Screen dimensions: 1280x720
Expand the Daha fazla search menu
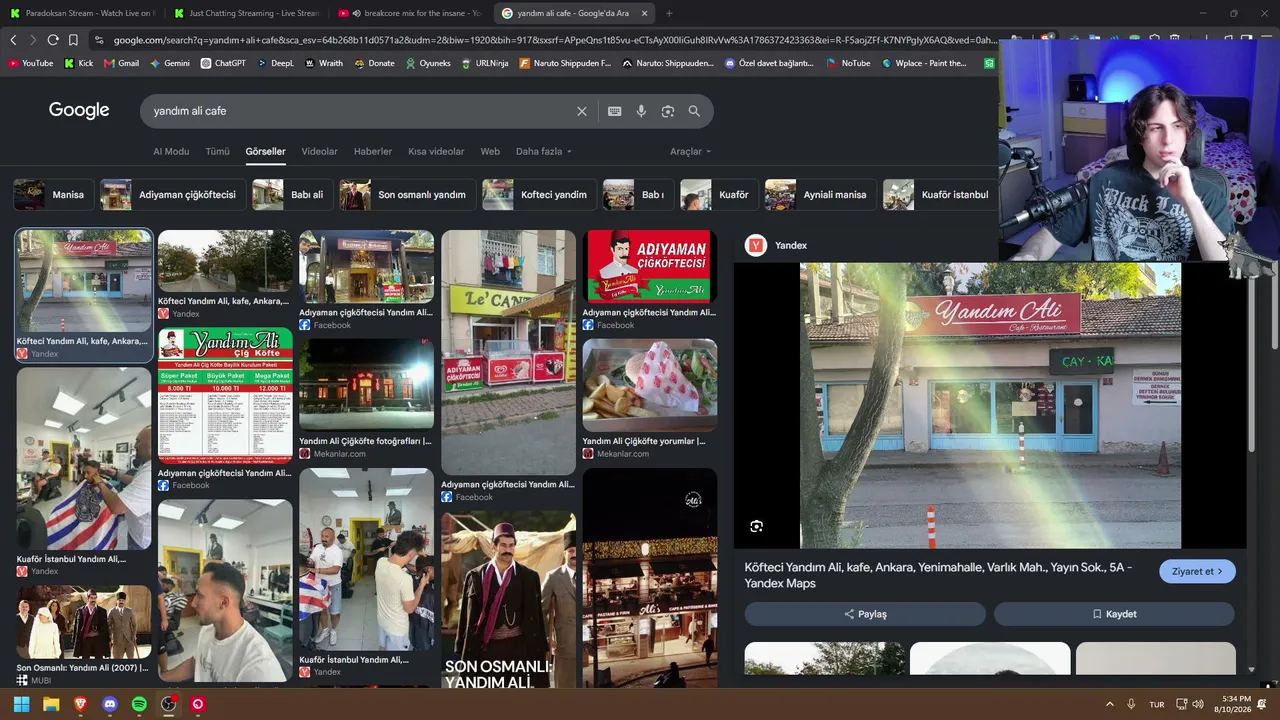544,152
